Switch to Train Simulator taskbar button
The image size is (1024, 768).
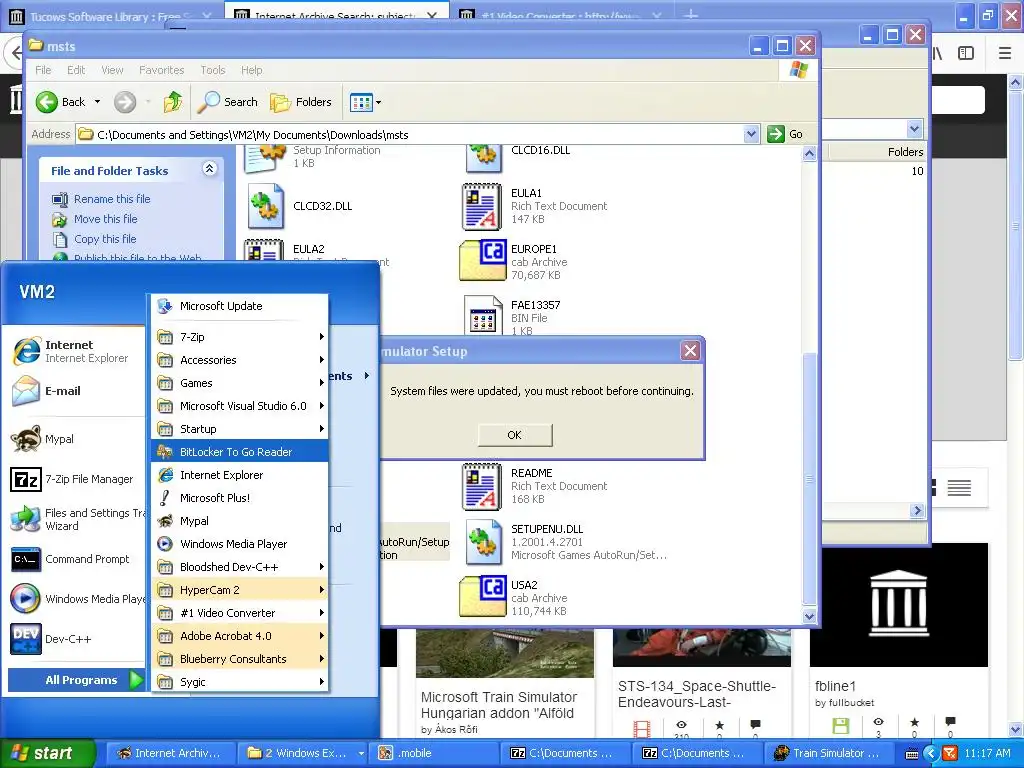827,753
